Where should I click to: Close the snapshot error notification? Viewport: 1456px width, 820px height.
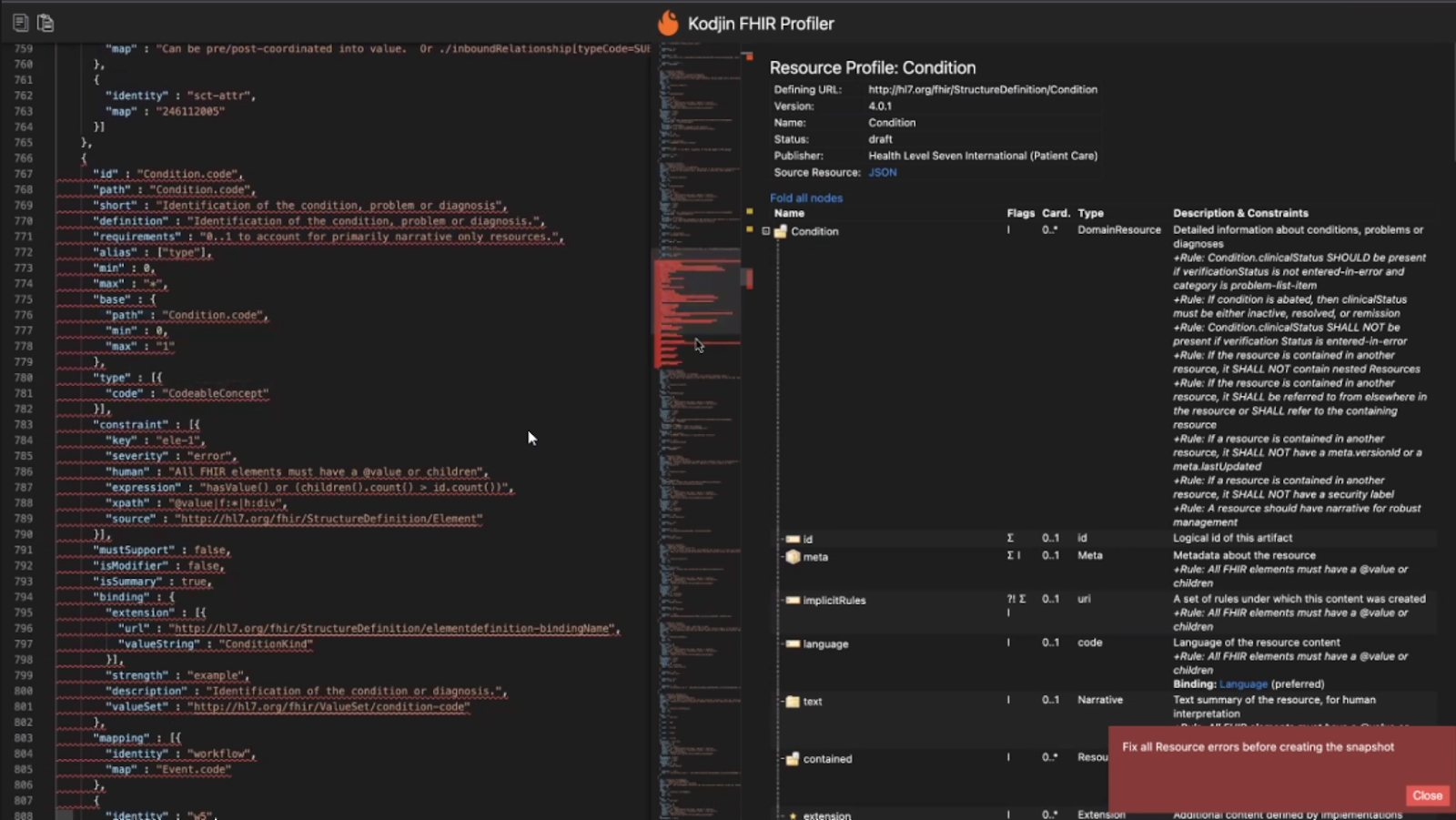point(1427,795)
